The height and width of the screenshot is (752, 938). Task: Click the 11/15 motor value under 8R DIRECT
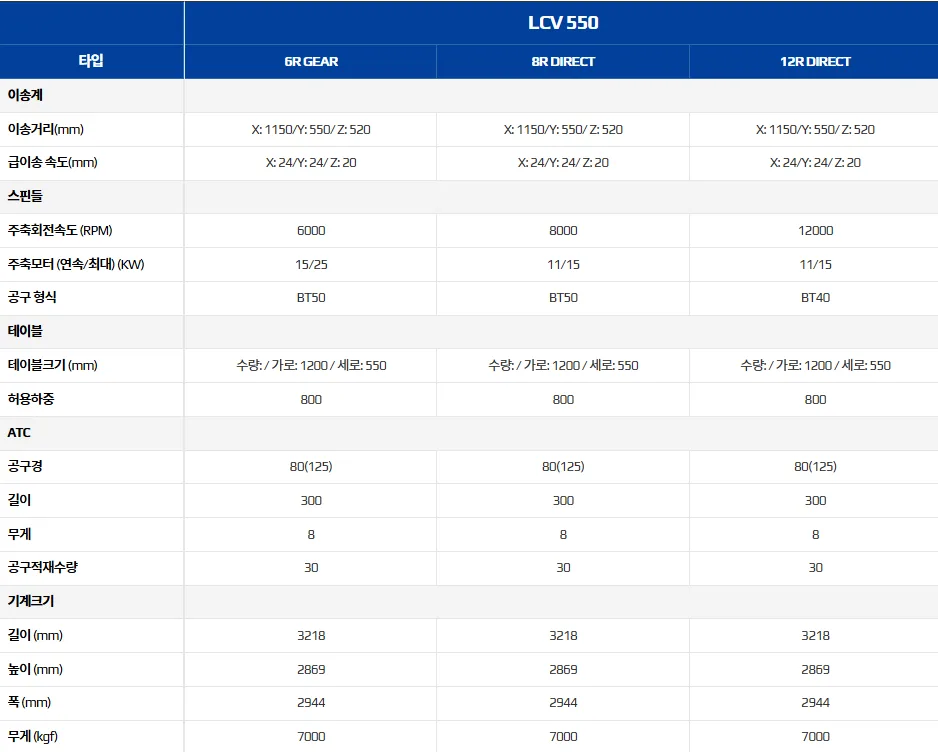pos(563,264)
